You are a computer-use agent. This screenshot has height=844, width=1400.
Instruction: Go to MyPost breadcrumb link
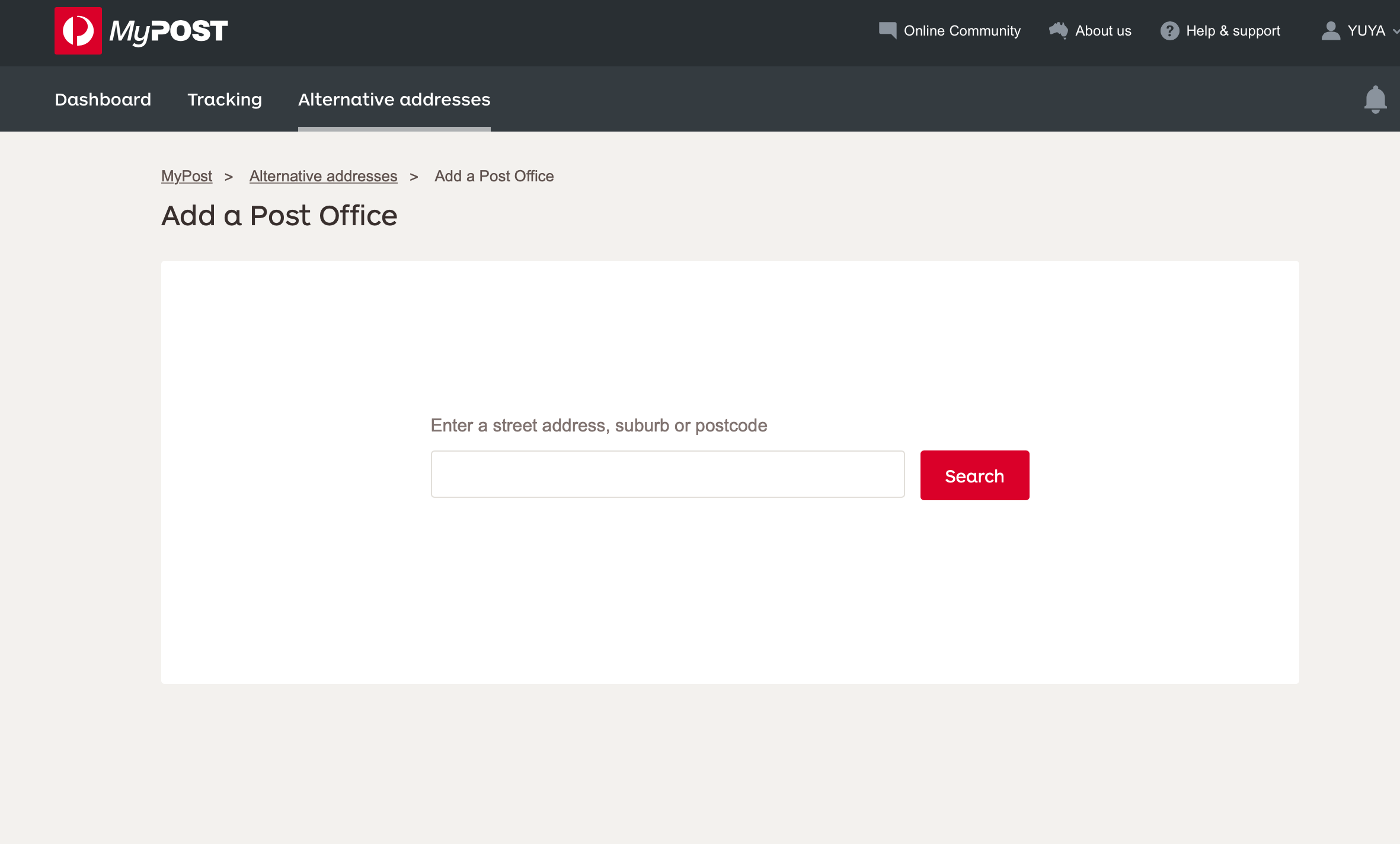click(x=187, y=176)
